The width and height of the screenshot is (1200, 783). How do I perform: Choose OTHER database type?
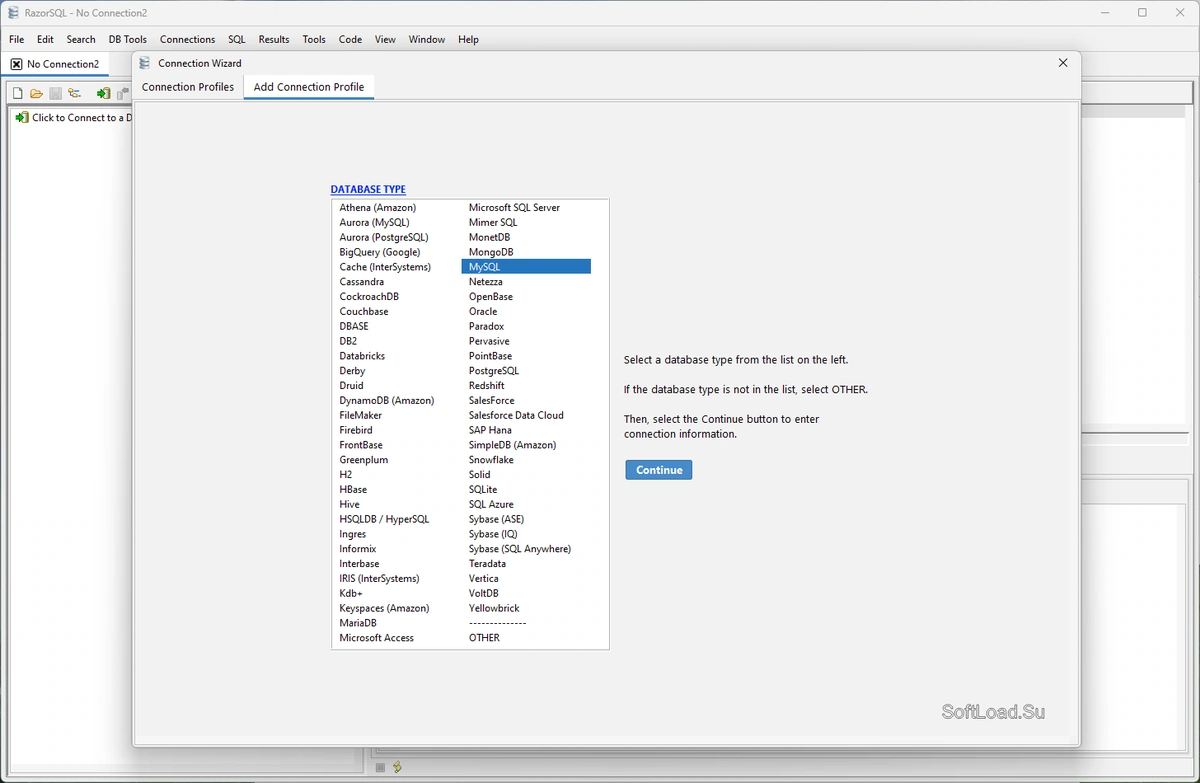click(x=484, y=638)
